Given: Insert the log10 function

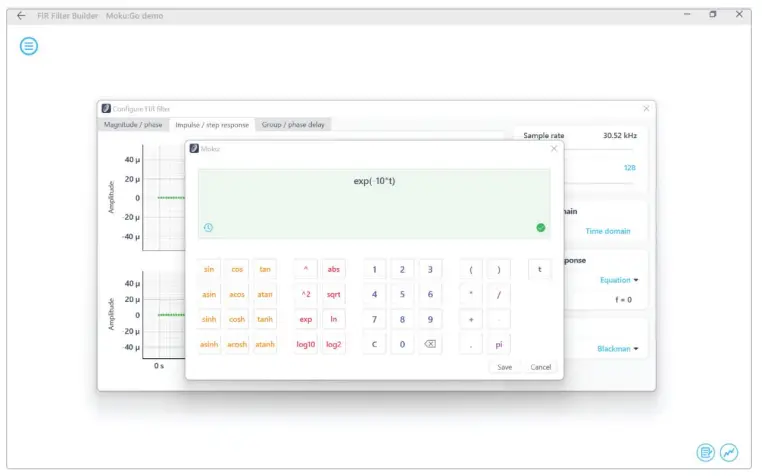Looking at the screenshot, I should pyautogui.click(x=306, y=344).
